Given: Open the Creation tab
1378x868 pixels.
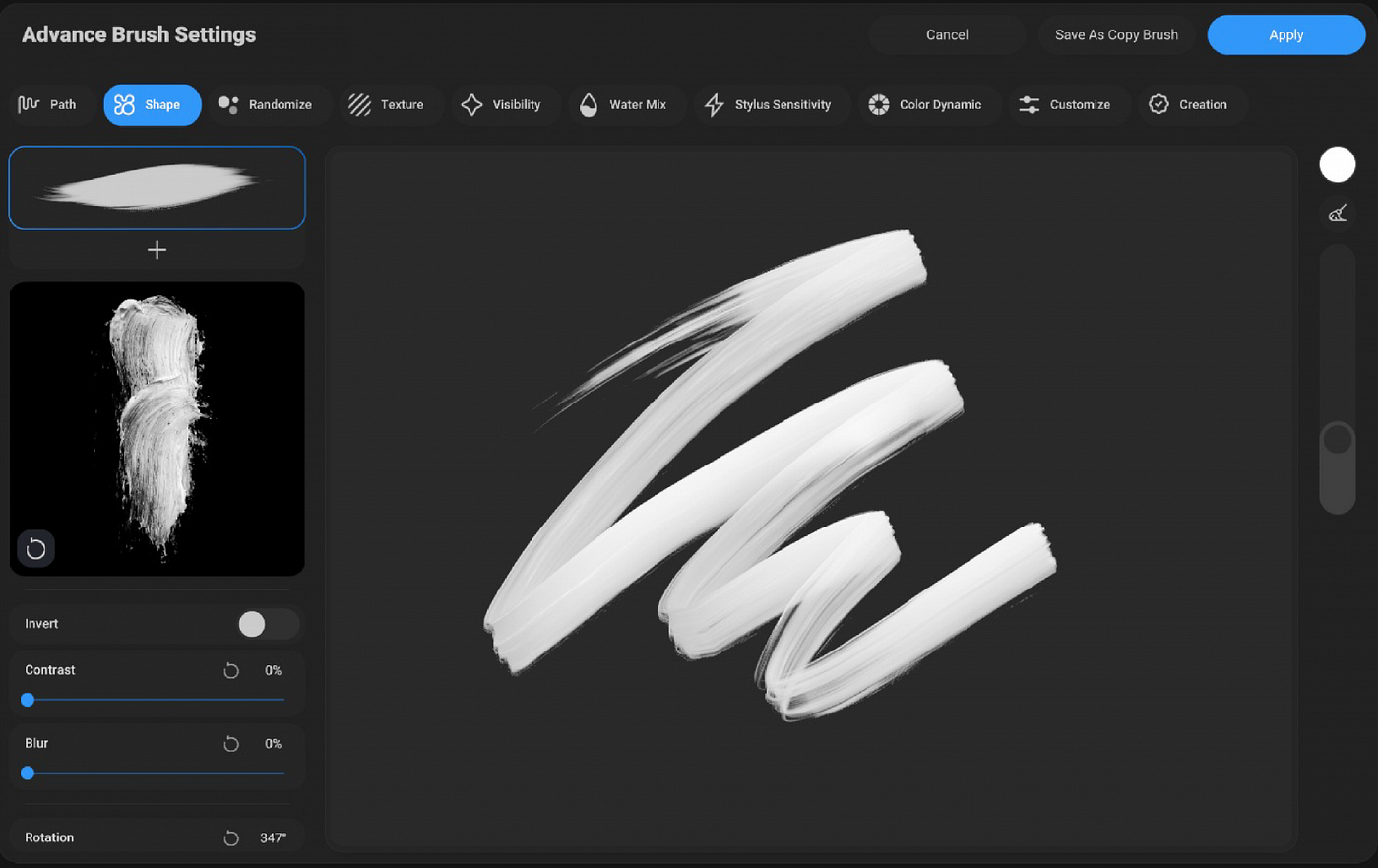Looking at the screenshot, I should [x=1191, y=104].
